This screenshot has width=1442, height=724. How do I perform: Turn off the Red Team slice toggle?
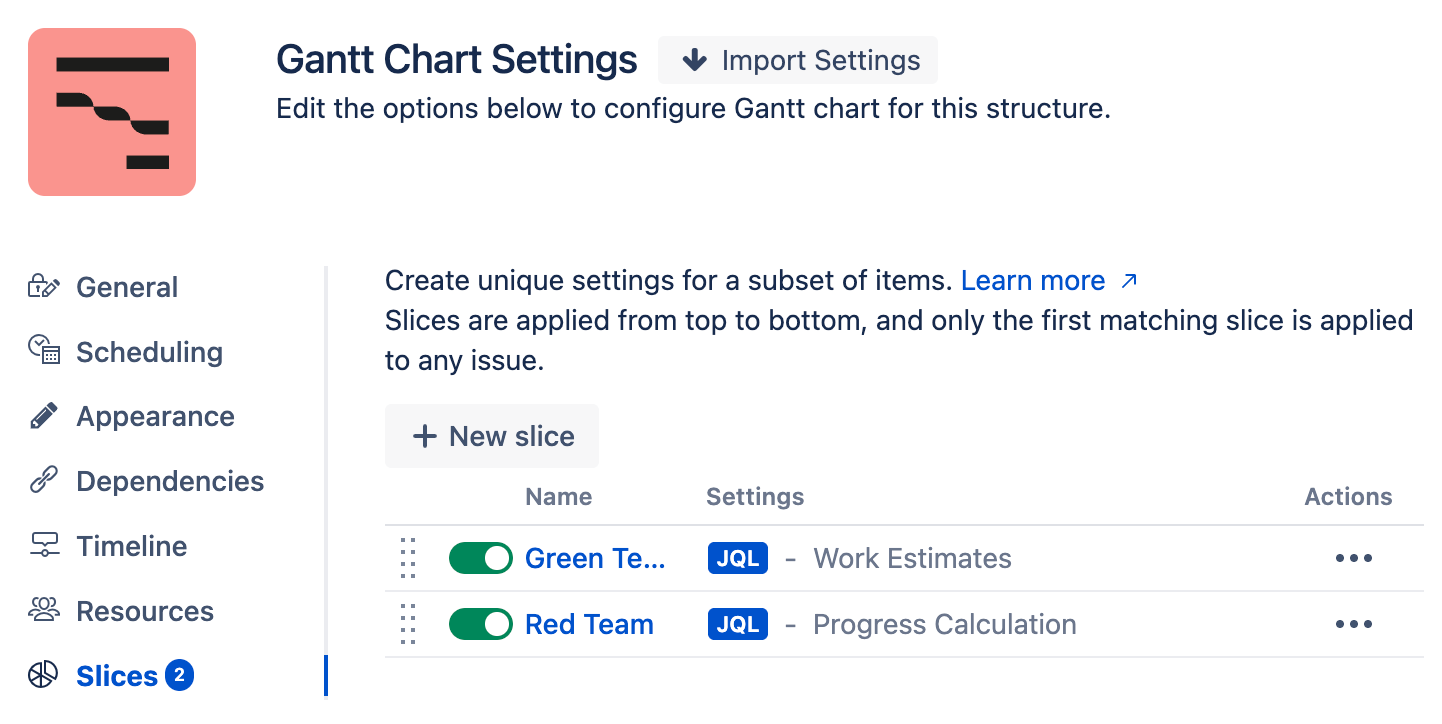(x=481, y=624)
